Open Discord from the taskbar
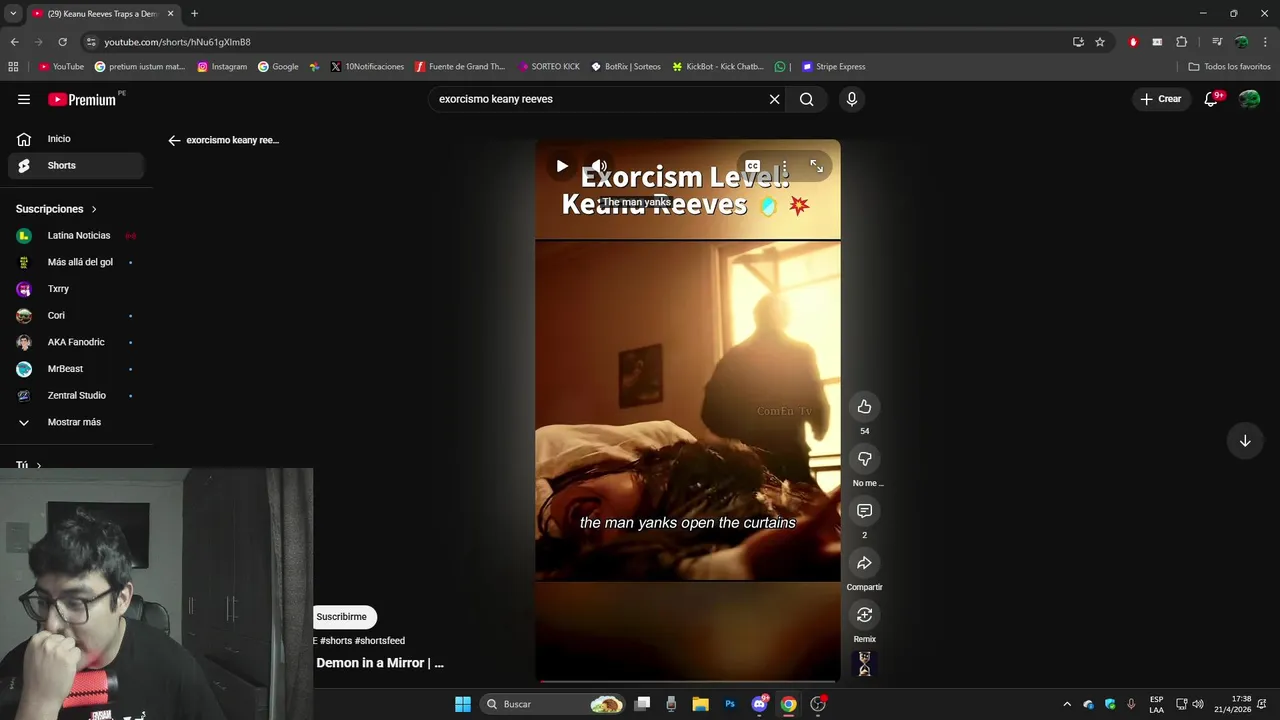This screenshot has width=1280, height=720. pyautogui.click(x=759, y=704)
